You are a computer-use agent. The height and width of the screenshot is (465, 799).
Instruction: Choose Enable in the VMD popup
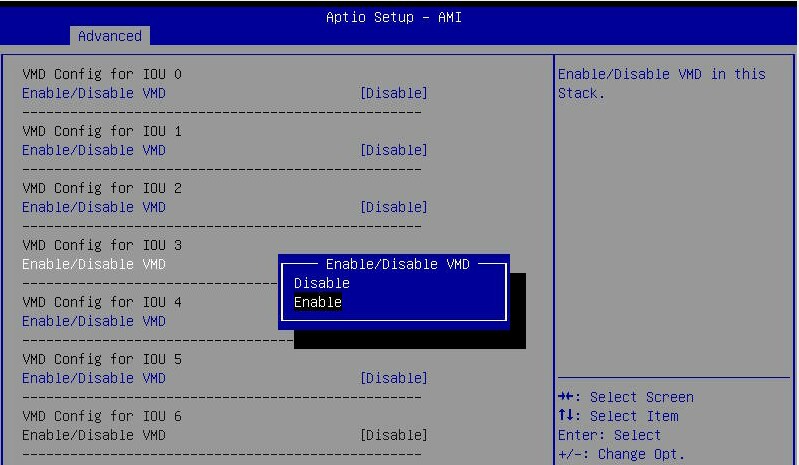click(x=318, y=302)
